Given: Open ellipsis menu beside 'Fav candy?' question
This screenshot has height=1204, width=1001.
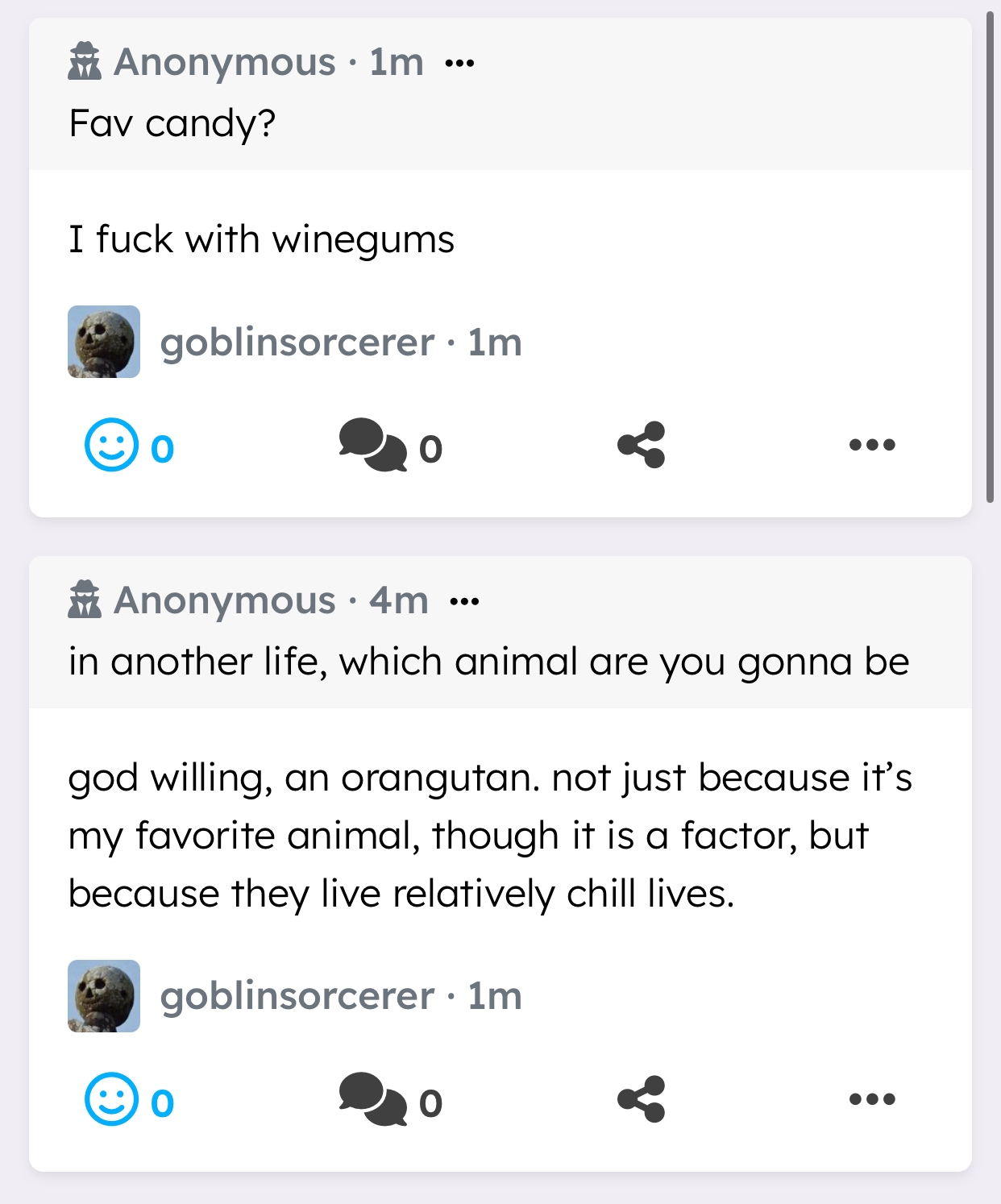Looking at the screenshot, I should pyautogui.click(x=459, y=63).
